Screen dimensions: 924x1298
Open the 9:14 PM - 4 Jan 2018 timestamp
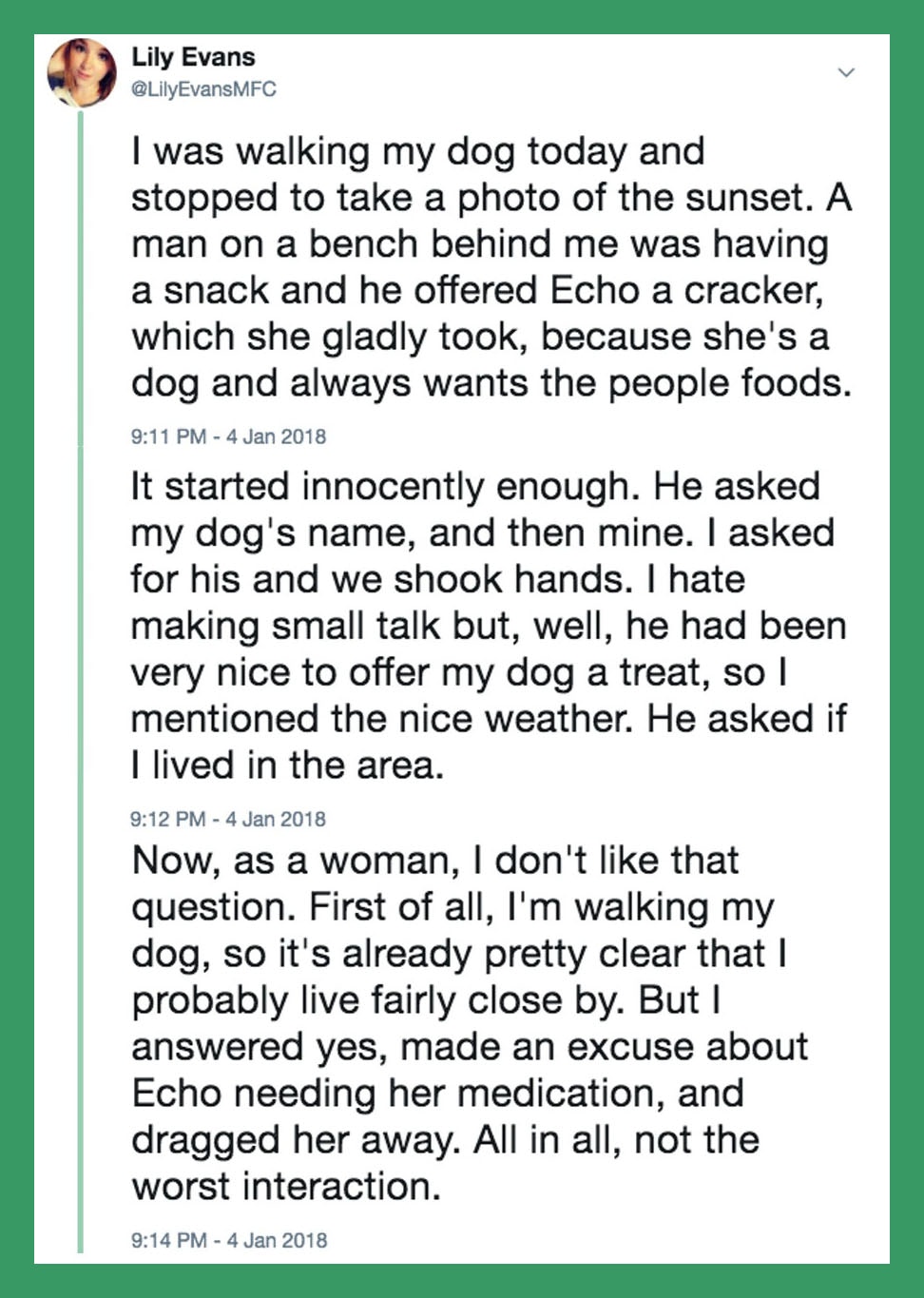(229, 1240)
